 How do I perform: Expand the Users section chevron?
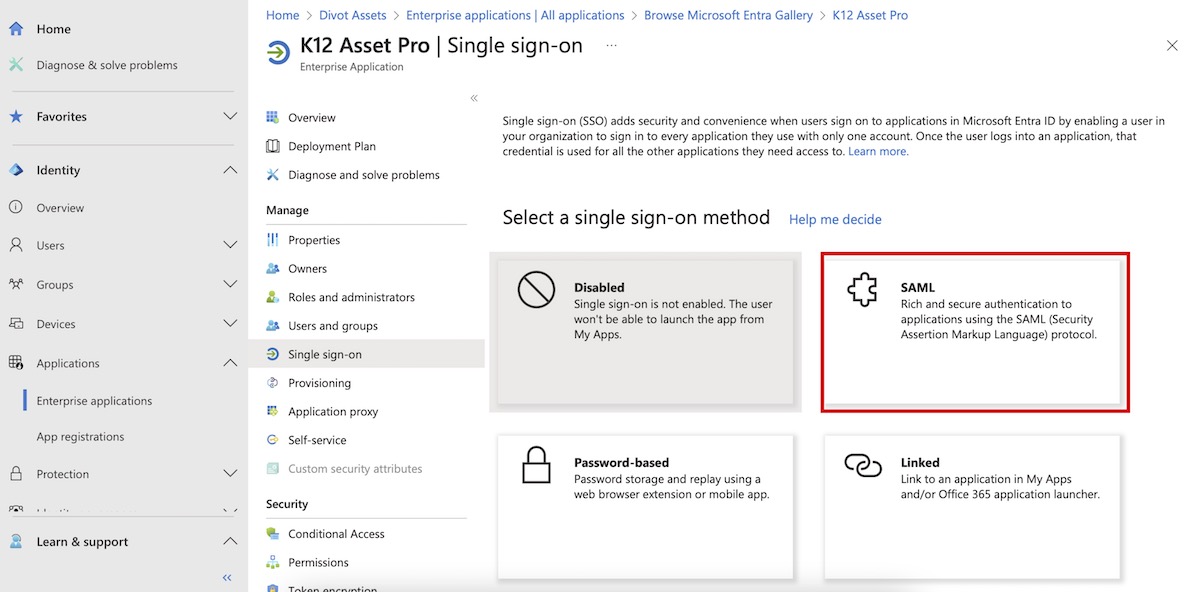click(x=230, y=245)
